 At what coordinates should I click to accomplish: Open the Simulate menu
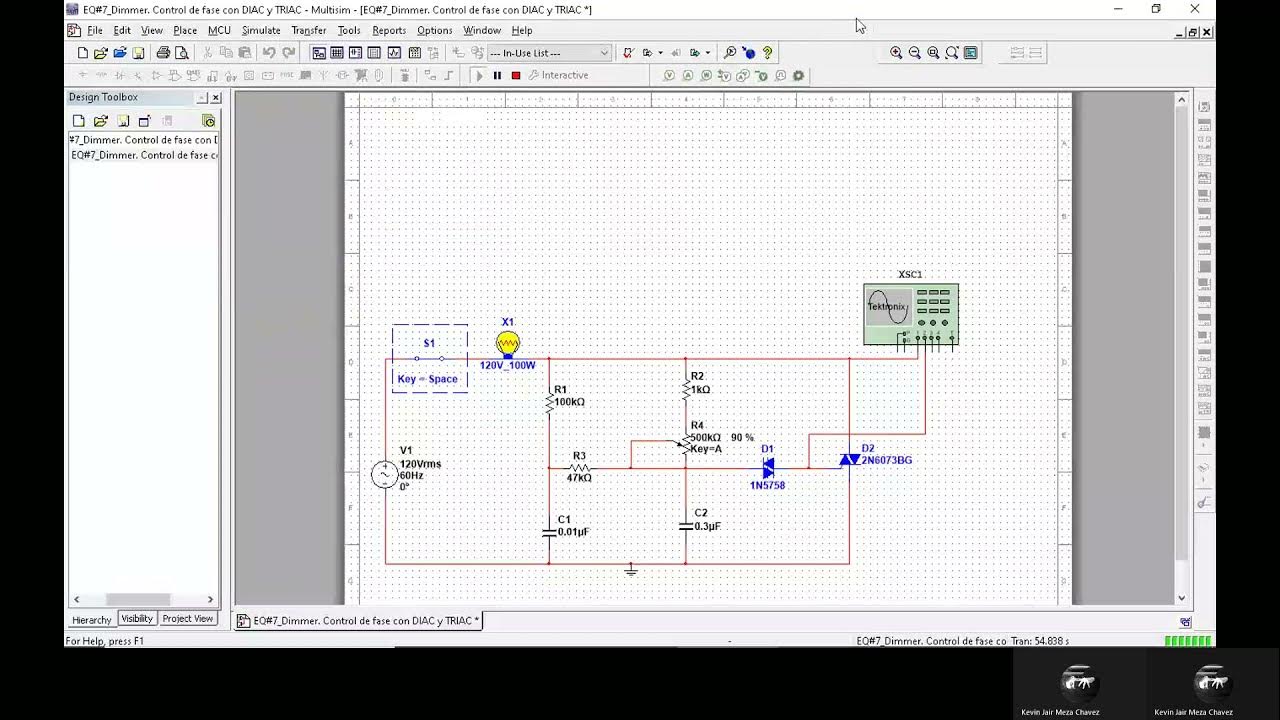pos(261,31)
